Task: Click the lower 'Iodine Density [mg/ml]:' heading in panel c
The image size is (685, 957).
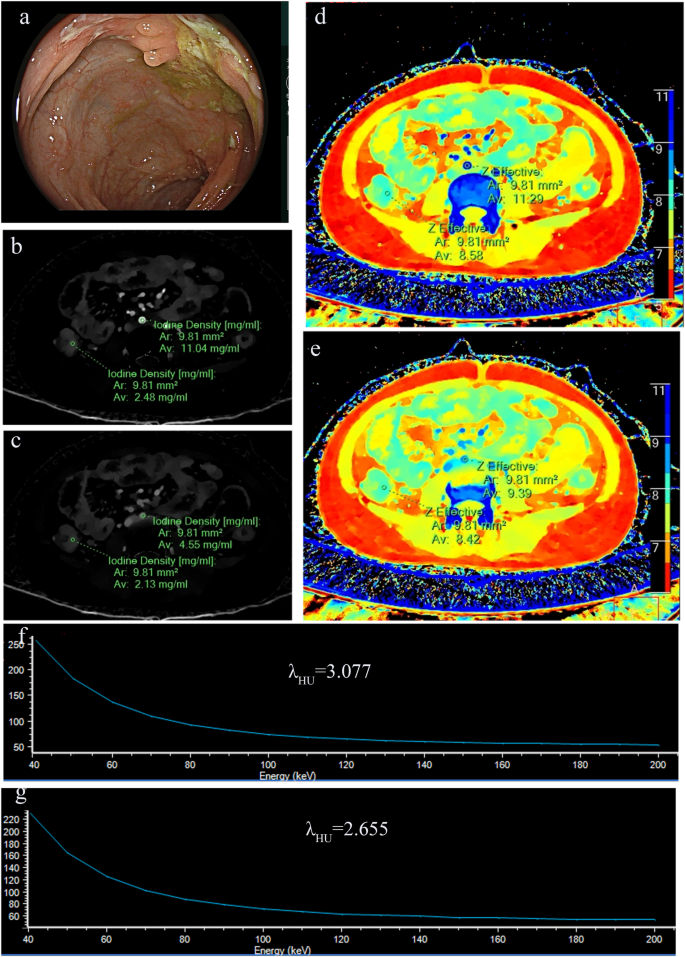Action: (x=162, y=560)
